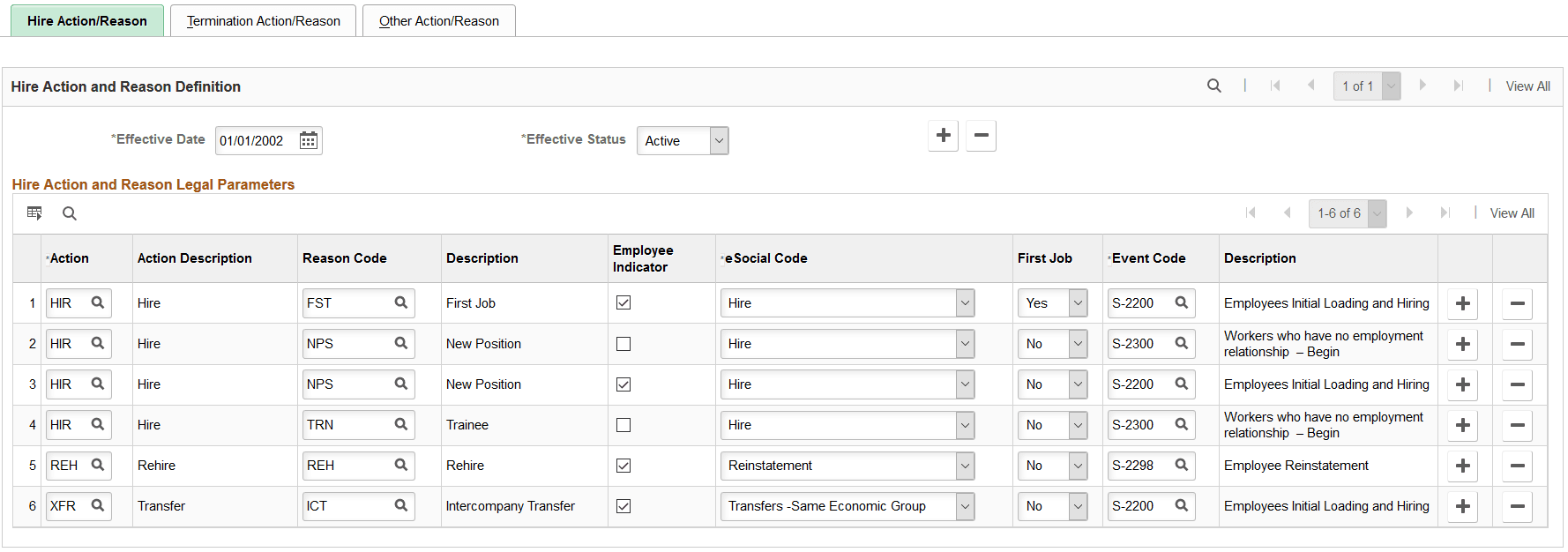This screenshot has width=1568, height=552.
Task: Switch to Other Action/Reason tab
Action: point(438,21)
